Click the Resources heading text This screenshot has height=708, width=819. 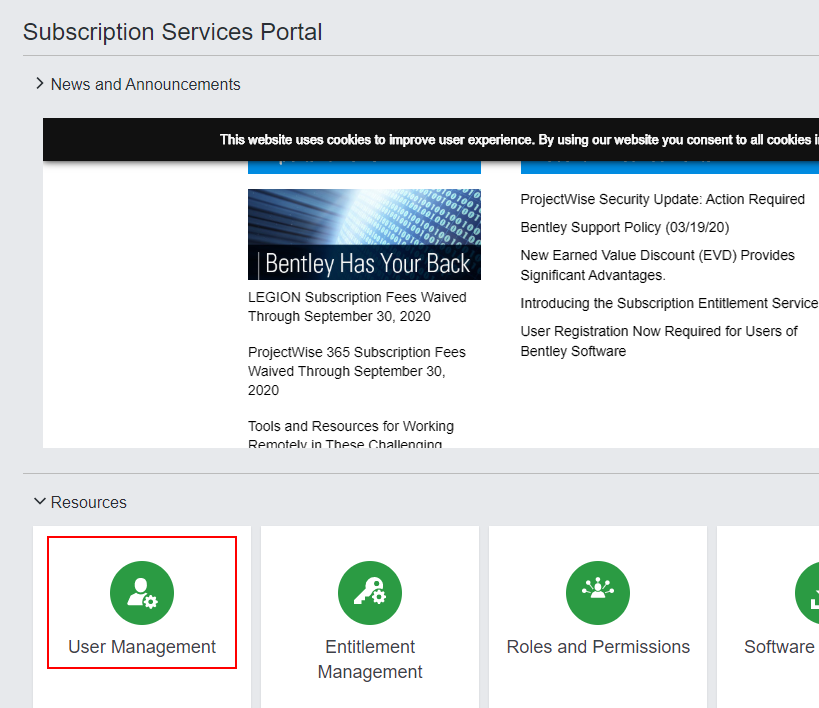pos(88,502)
